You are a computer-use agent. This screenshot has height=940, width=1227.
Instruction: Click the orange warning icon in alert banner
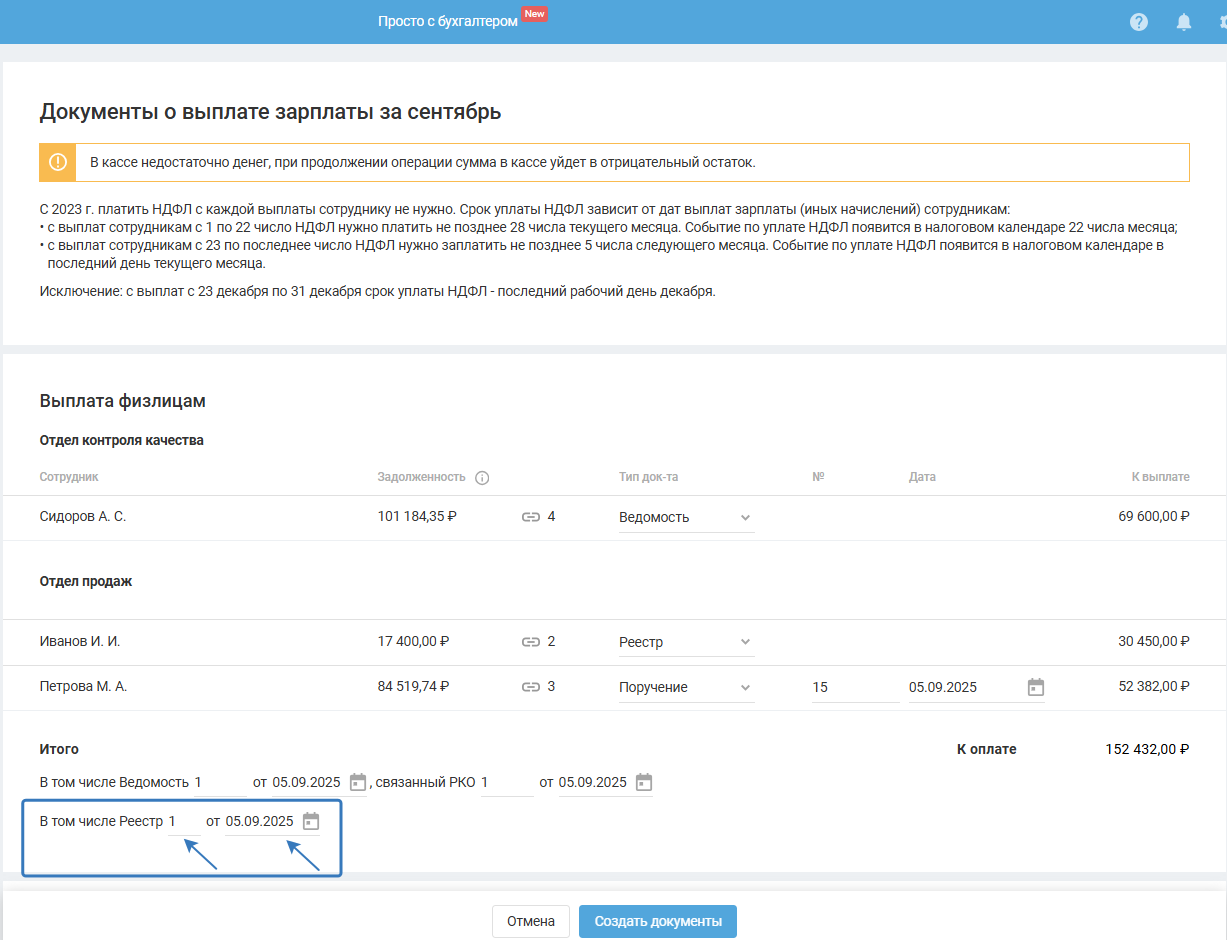pos(58,162)
